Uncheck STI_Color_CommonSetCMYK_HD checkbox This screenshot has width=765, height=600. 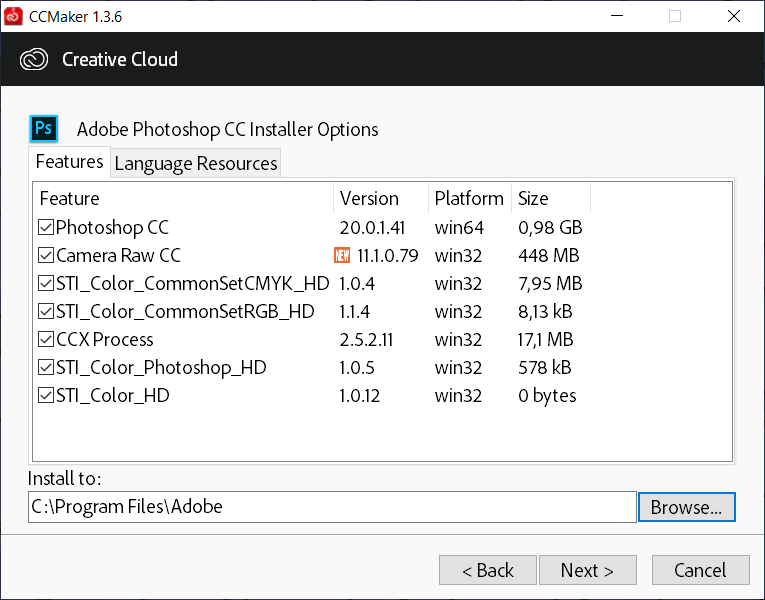tap(46, 283)
